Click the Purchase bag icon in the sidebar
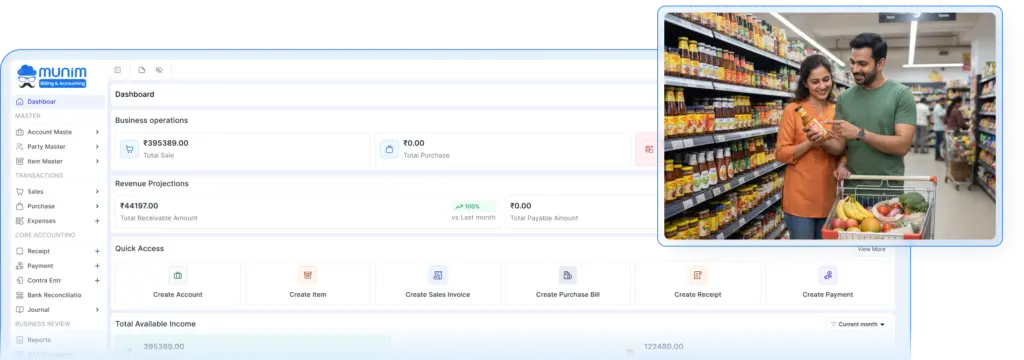Viewport: 1024px width, 360px height. (x=20, y=206)
